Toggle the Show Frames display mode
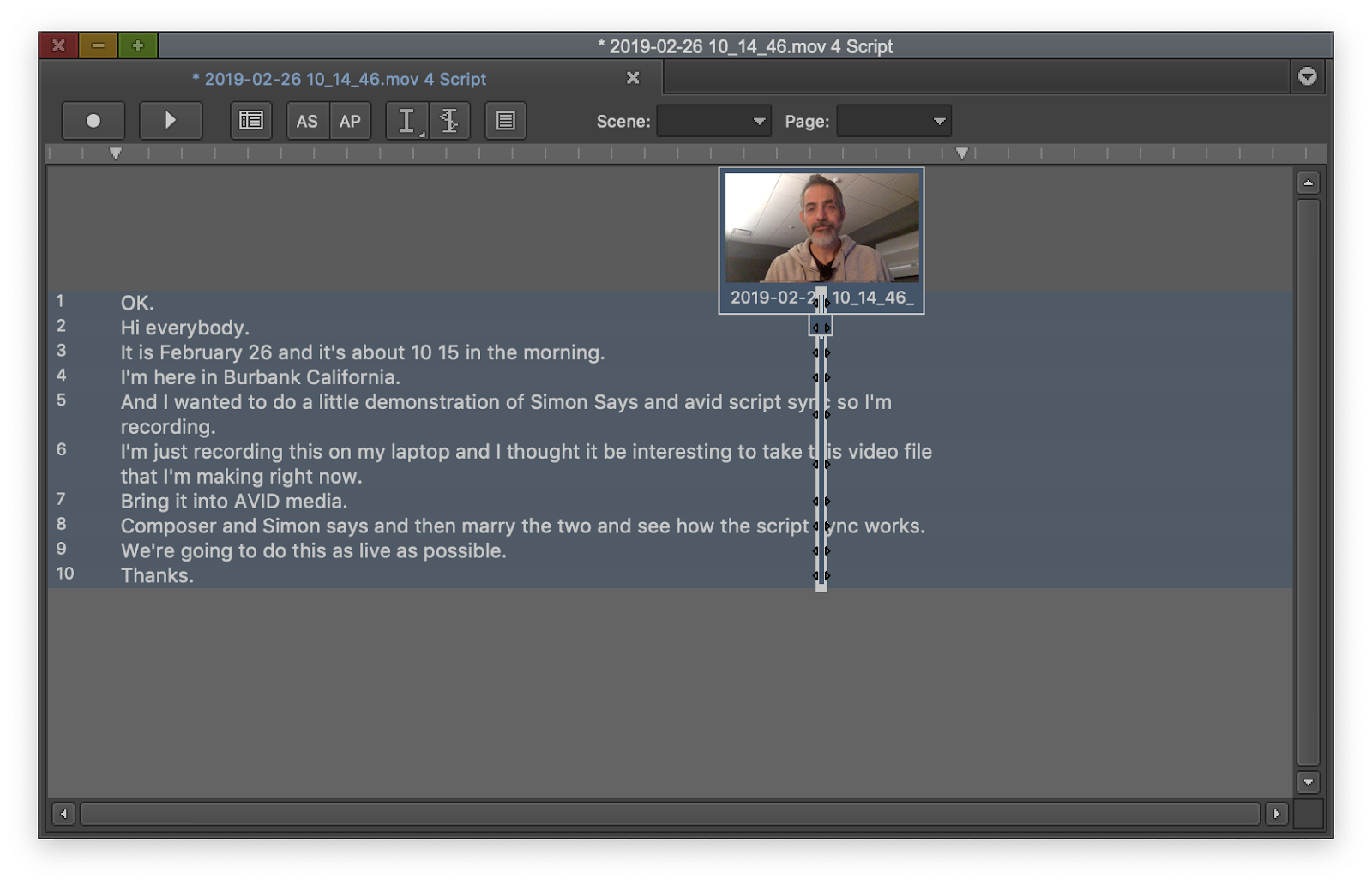The image size is (1372, 884). click(251, 120)
